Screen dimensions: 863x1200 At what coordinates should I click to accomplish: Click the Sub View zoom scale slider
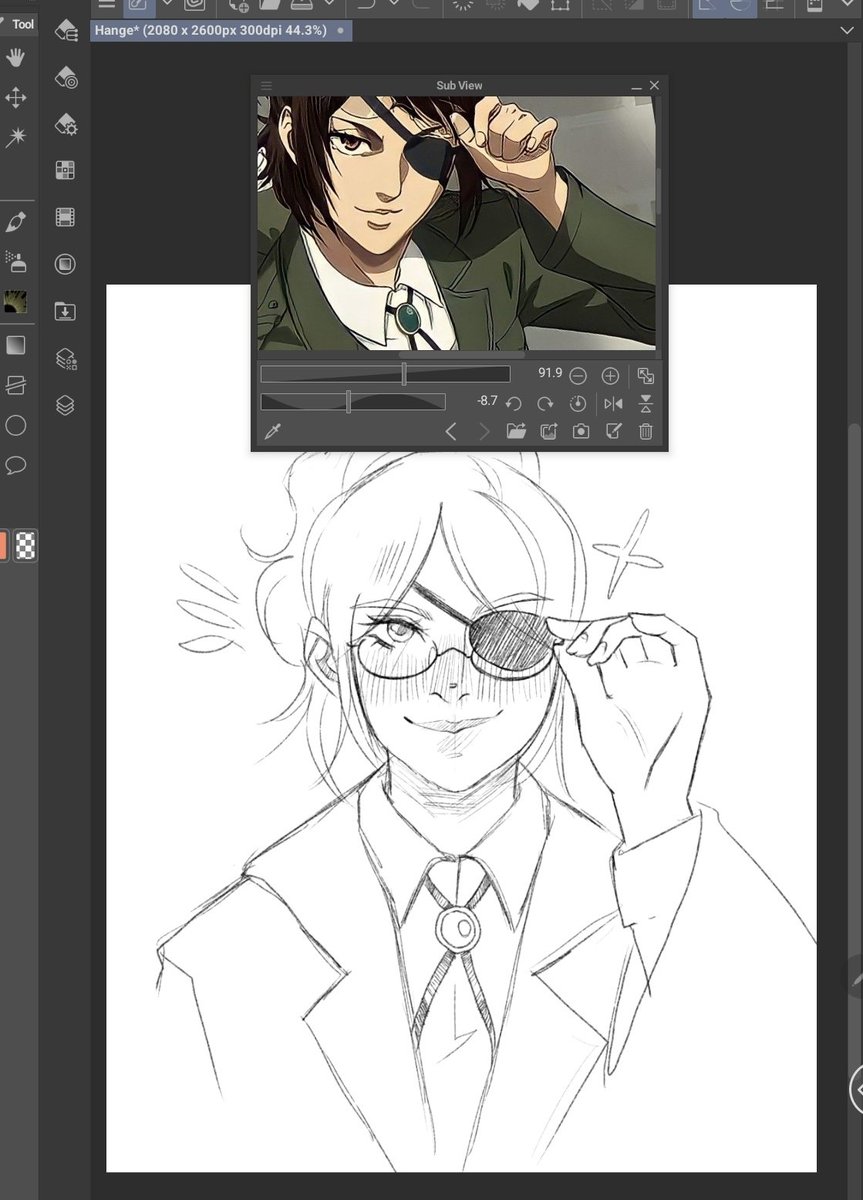click(x=385, y=374)
